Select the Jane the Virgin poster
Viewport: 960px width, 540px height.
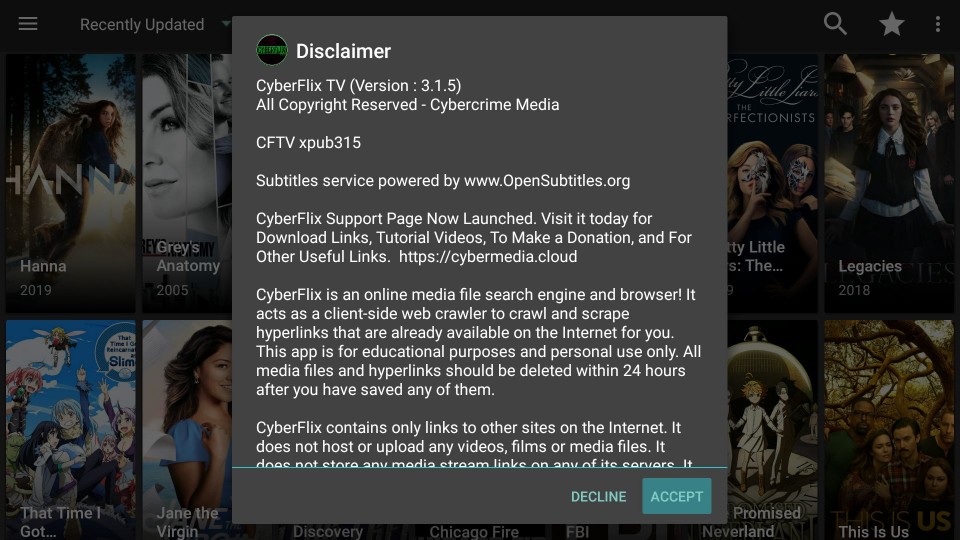coord(187,430)
